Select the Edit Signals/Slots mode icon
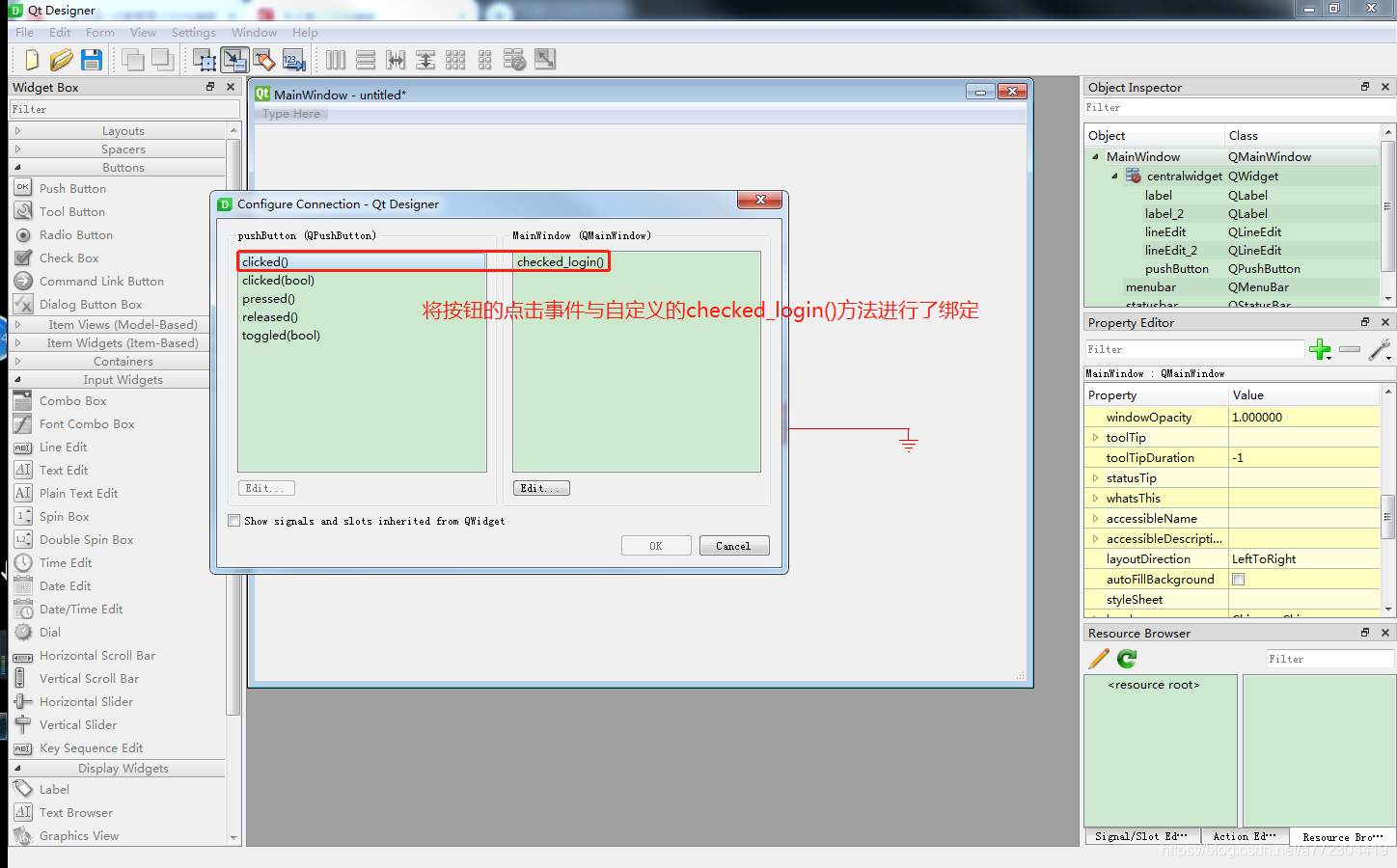The height and width of the screenshot is (868, 1397). pos(234,60)
